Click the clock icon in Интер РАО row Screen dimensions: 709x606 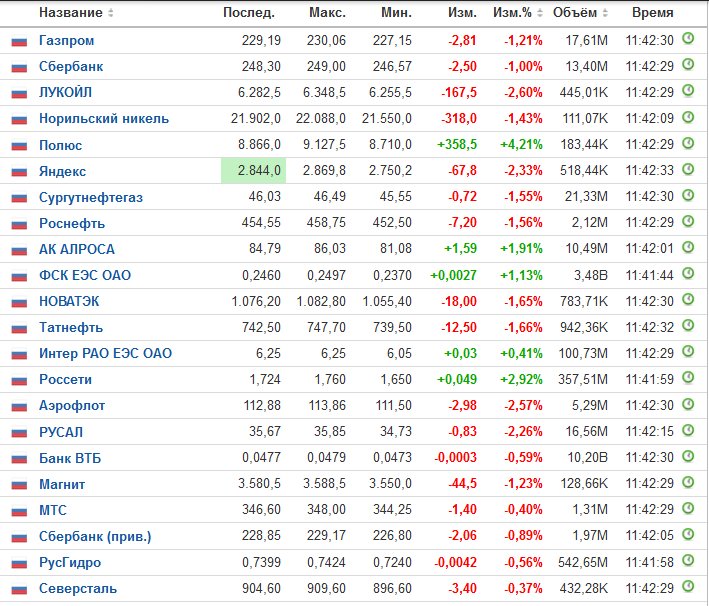pos(688,351)
